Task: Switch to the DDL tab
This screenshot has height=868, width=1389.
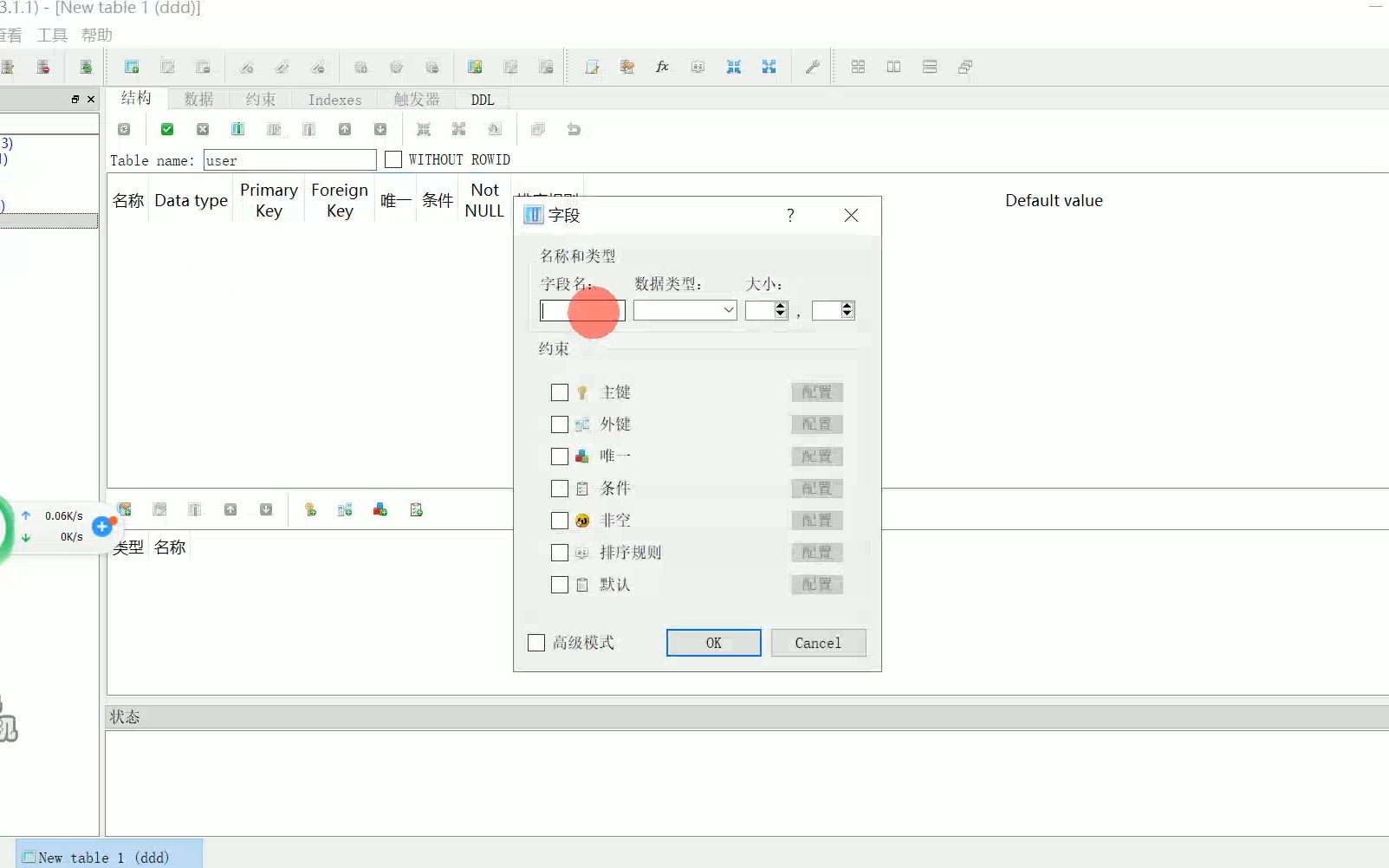Action: tap(483, 100)
